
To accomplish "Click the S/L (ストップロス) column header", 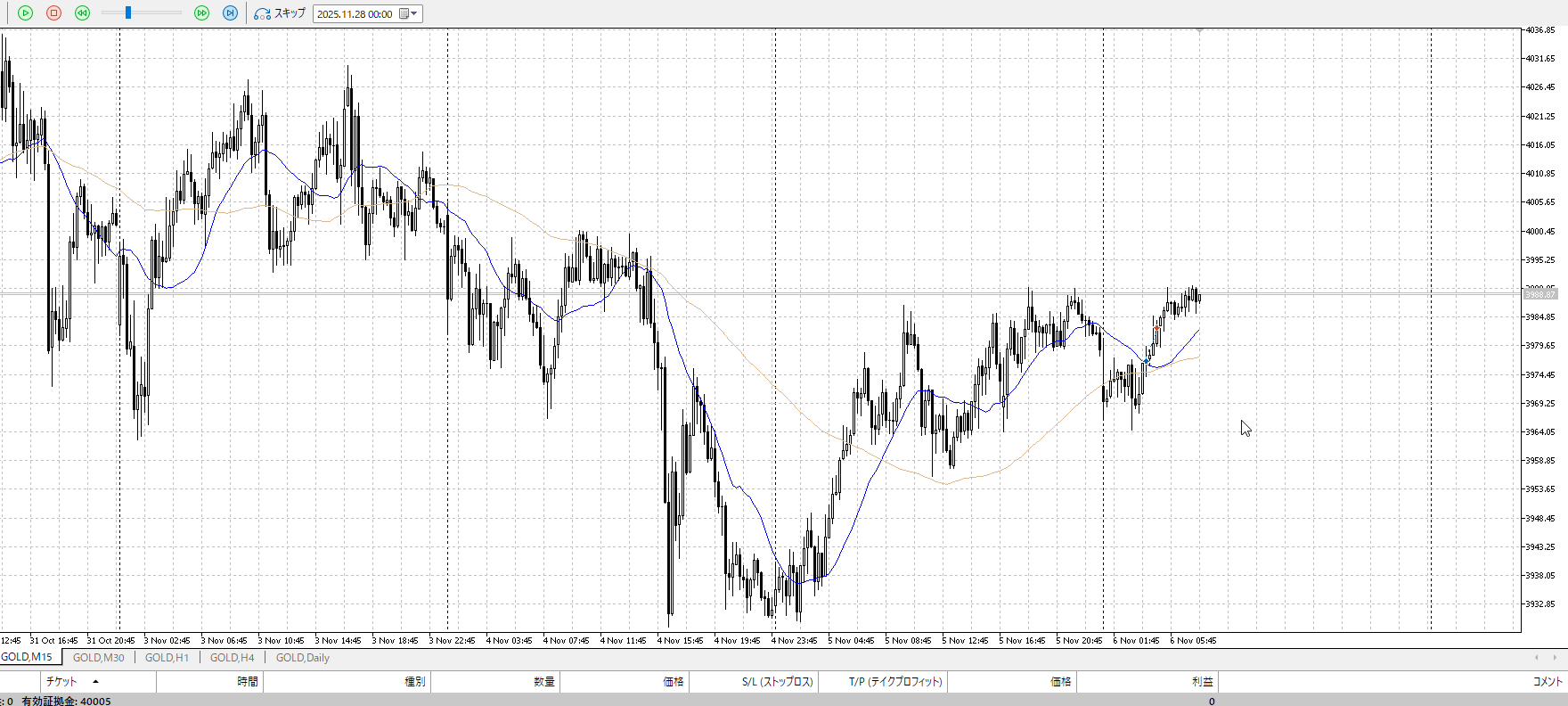I will tap(777, 682).
